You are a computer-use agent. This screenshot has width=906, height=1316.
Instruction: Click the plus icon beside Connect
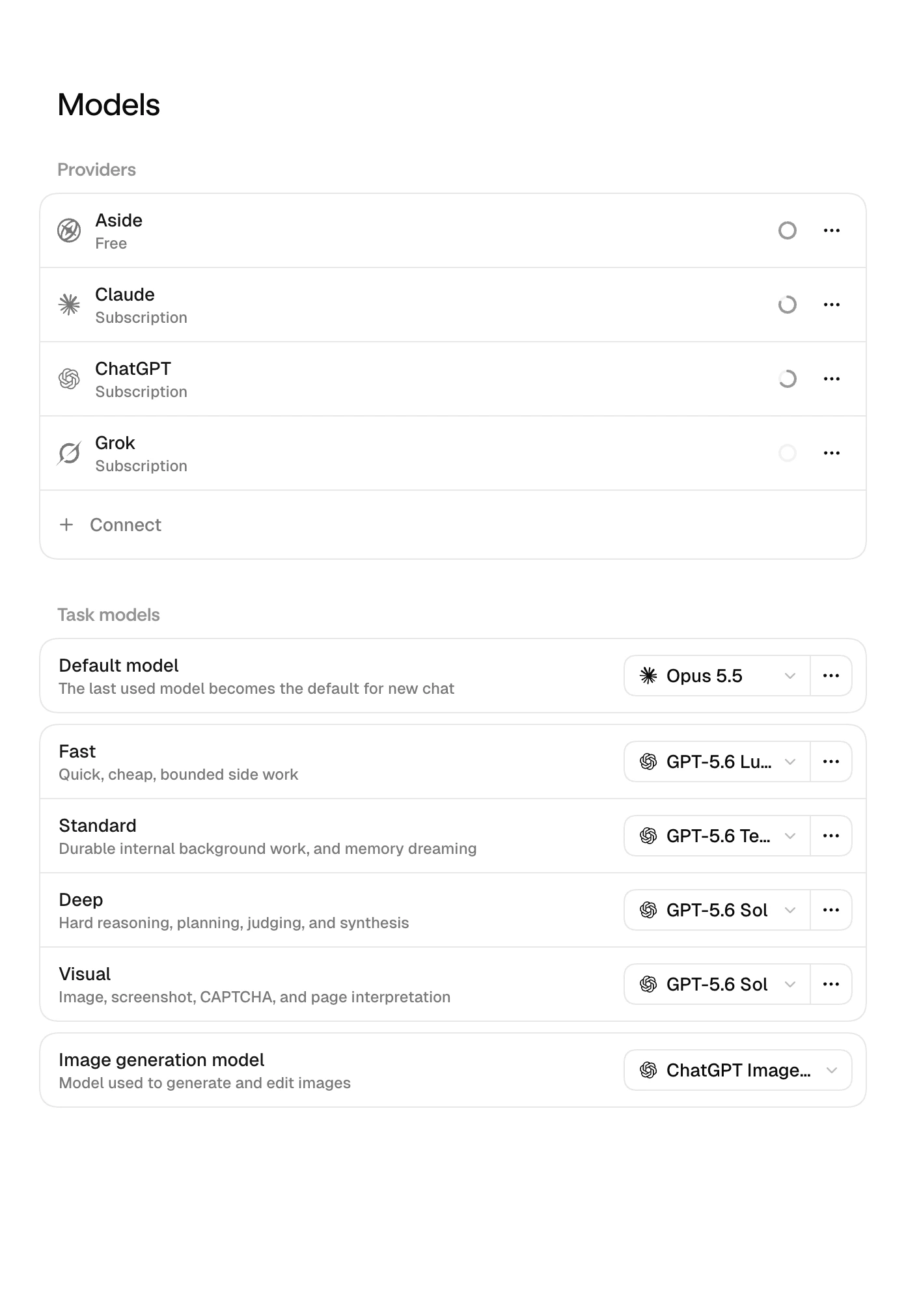[66, 525]
